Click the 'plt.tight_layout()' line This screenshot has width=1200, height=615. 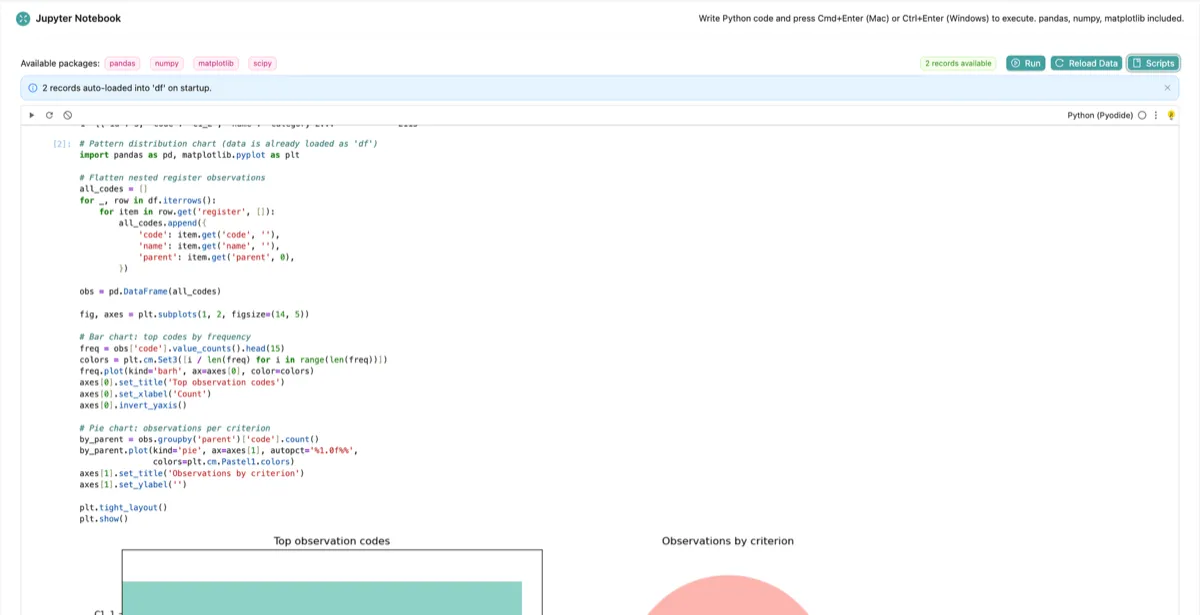[123, 507]
